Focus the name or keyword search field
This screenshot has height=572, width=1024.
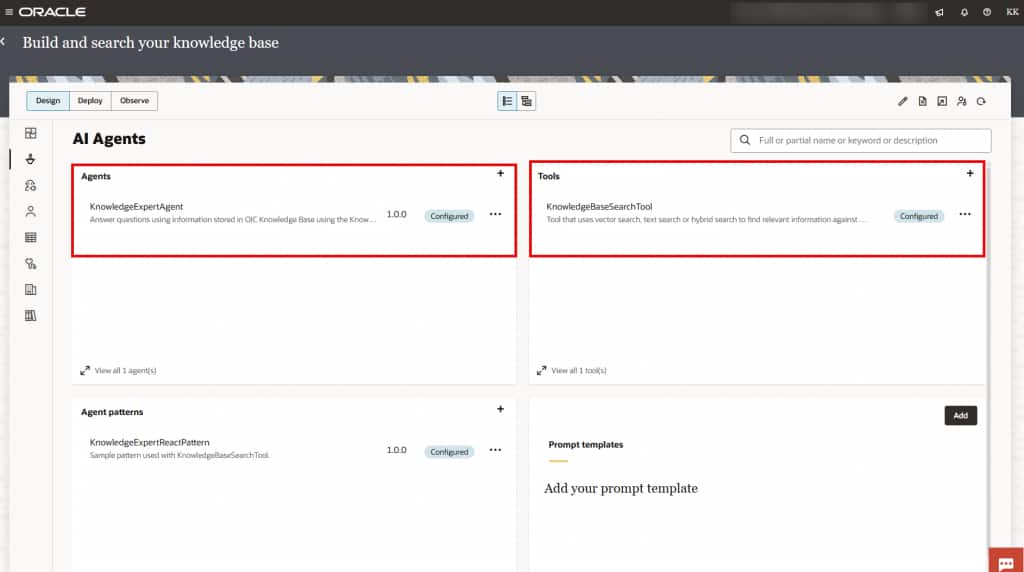point(861,140)
